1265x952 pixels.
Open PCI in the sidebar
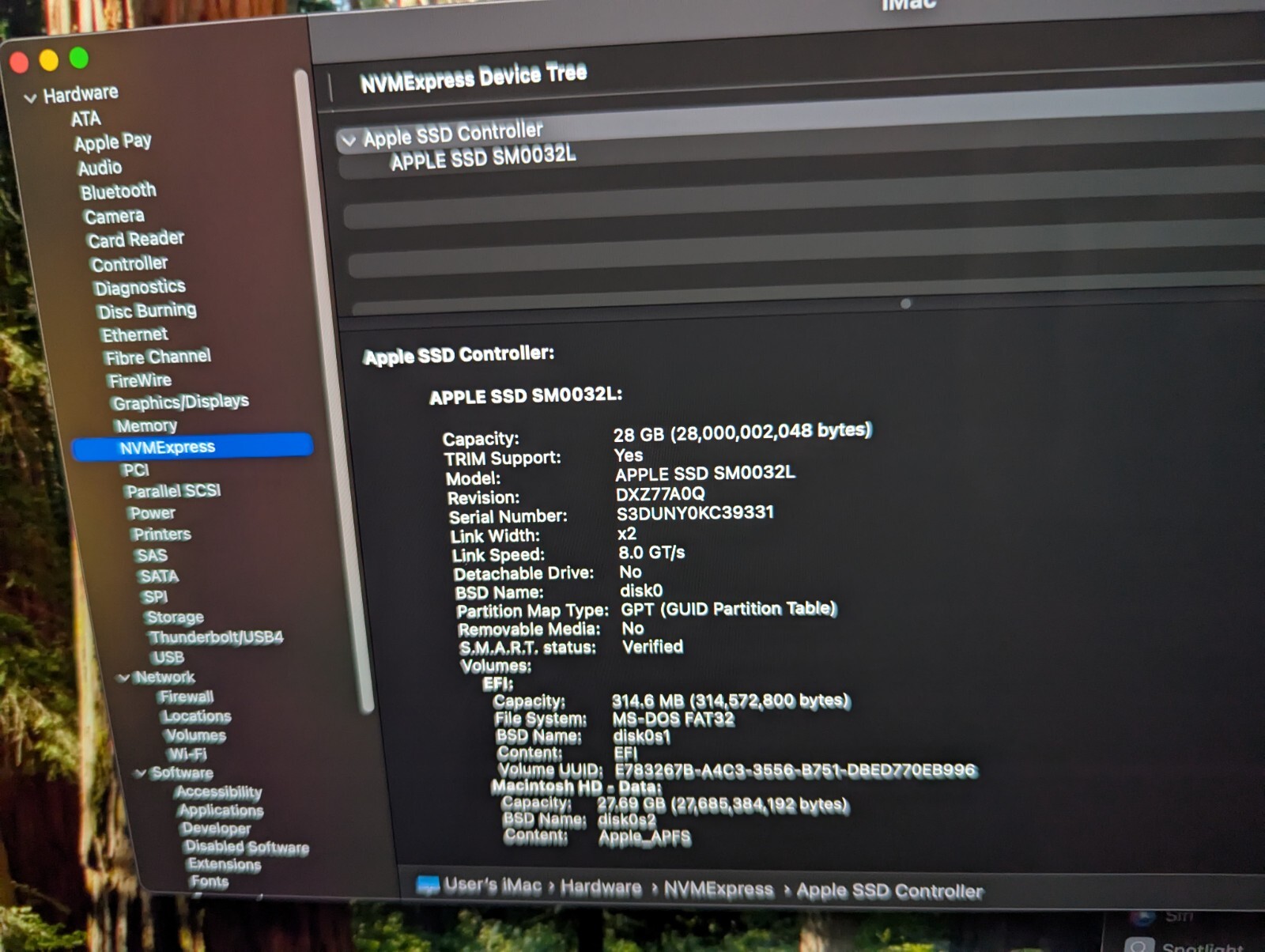136,470
